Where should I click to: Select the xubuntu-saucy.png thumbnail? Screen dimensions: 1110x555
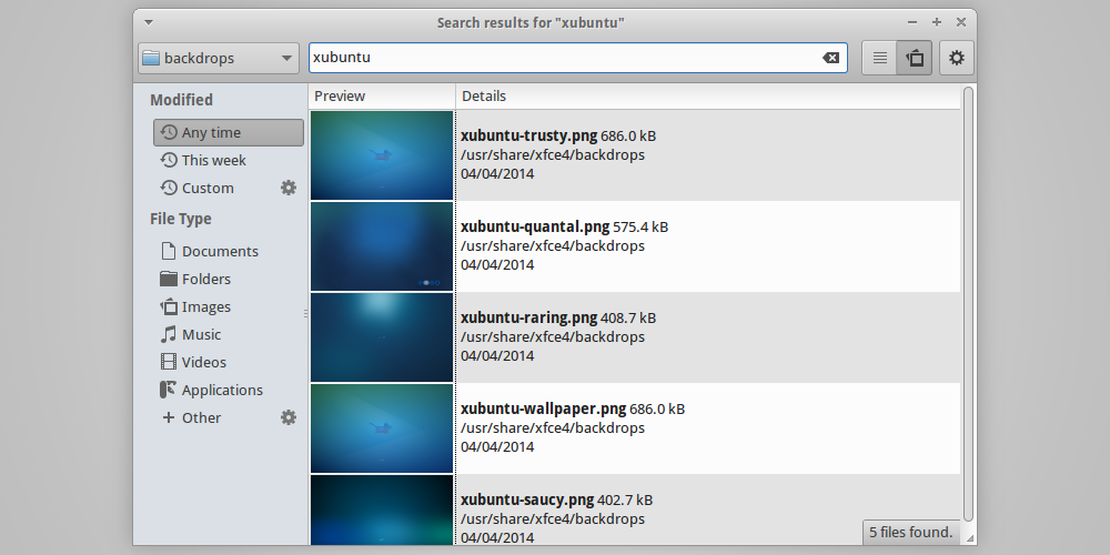click(x=382, y=510)
